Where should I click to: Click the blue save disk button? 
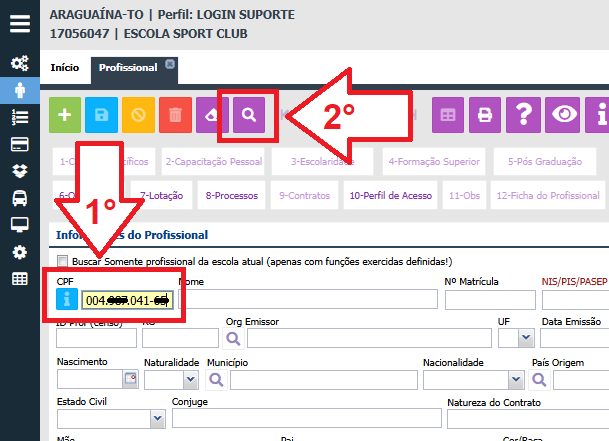tap(101, 115)
